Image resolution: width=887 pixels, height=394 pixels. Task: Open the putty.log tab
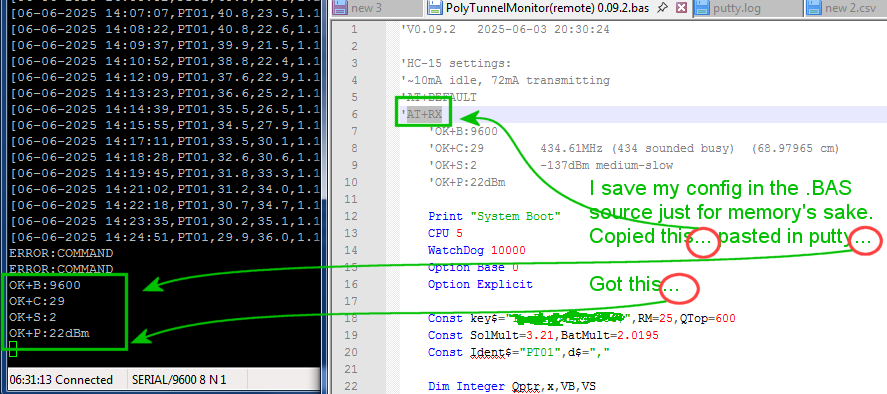735,7
